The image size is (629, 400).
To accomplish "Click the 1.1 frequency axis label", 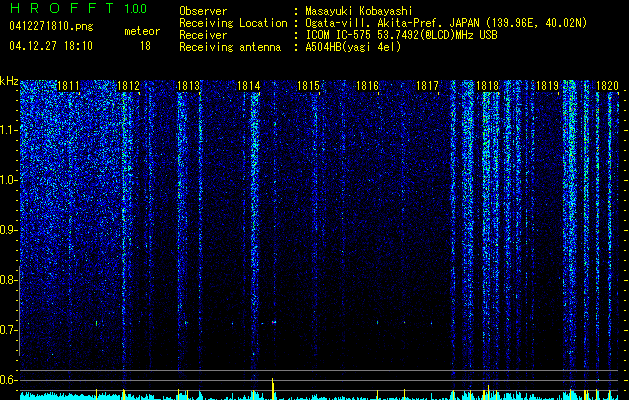I will (x=8, y=130).
